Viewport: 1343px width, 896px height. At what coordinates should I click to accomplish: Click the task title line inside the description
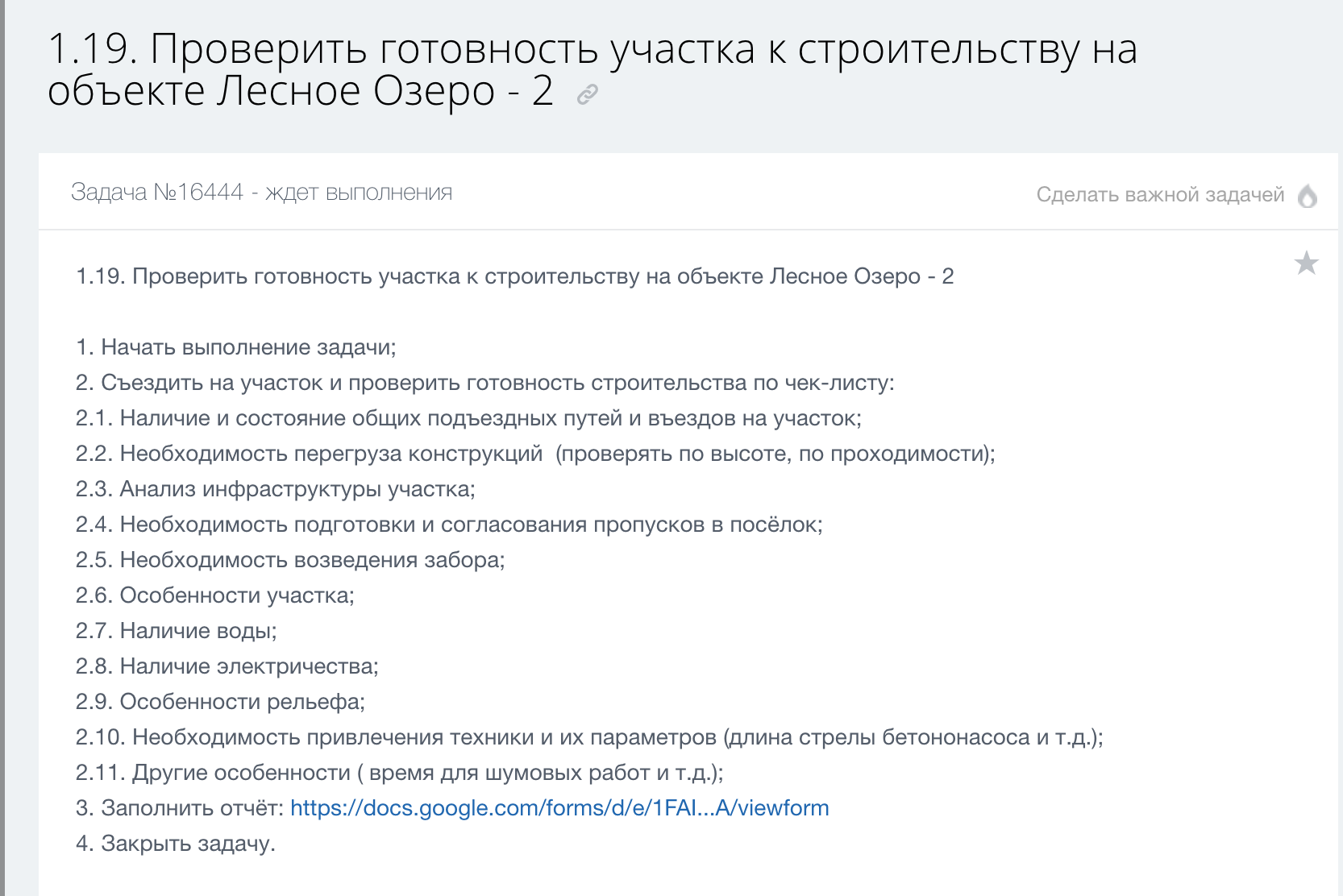(514, 276)
